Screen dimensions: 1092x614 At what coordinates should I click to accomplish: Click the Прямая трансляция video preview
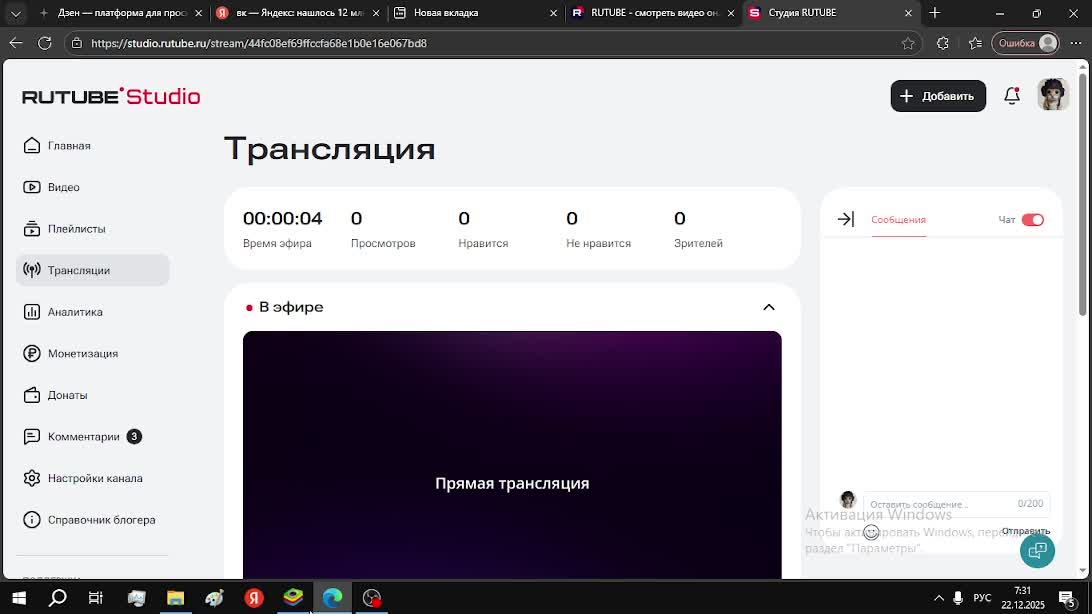click(512, 455)
